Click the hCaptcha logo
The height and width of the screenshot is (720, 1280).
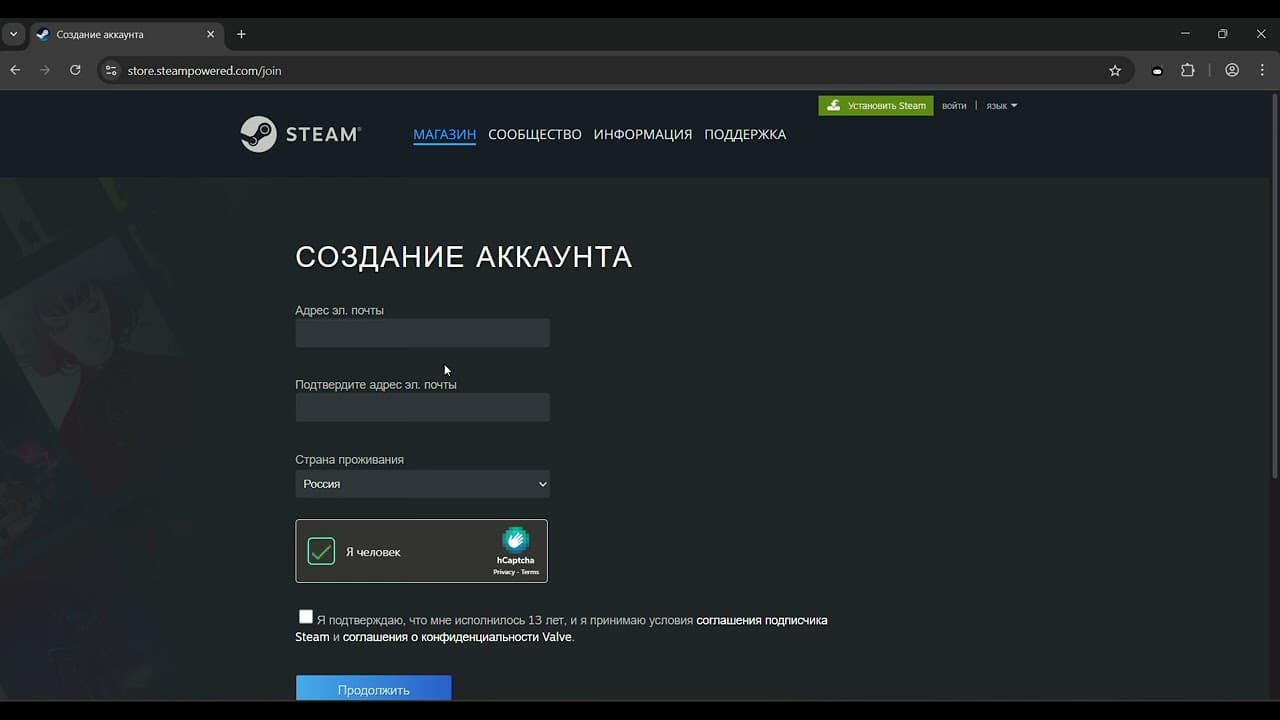pyautogui.click(x=515, y=540)
